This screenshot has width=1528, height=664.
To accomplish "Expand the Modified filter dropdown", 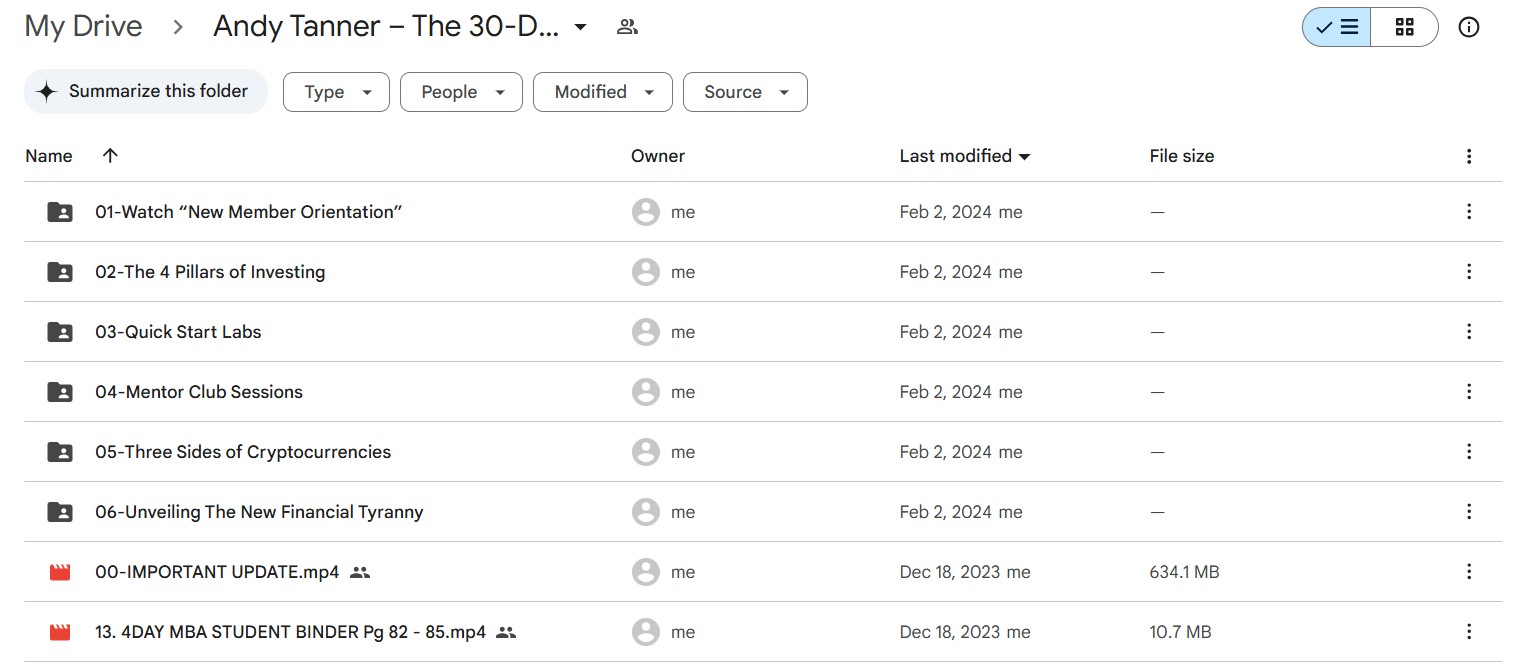I will [x=602, y=92].
